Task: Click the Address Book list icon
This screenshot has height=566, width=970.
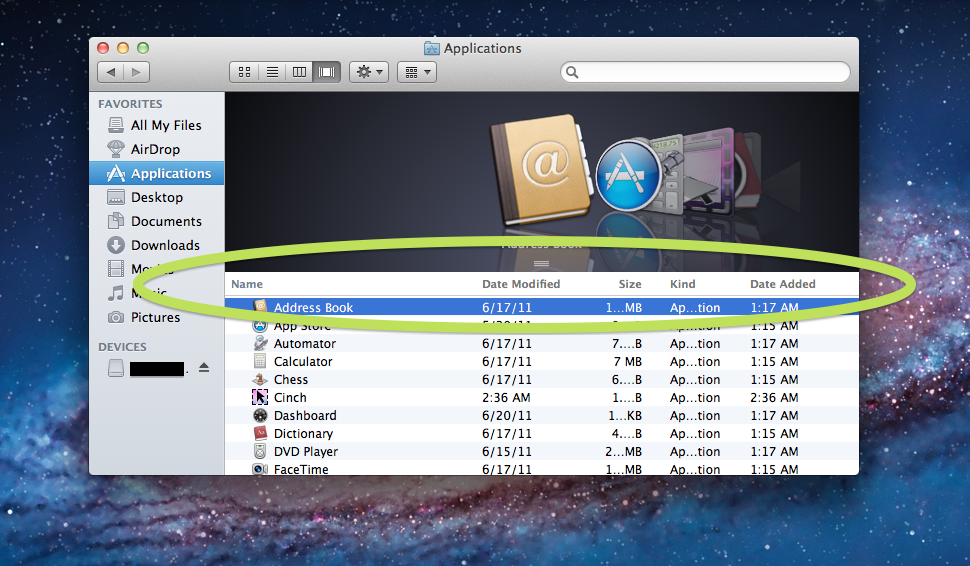Action: click(x=260, y=306)
